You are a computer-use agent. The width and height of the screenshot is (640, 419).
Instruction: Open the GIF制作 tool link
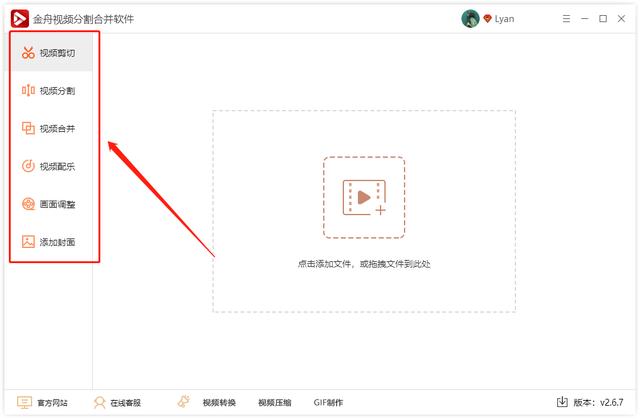[328, 403]
